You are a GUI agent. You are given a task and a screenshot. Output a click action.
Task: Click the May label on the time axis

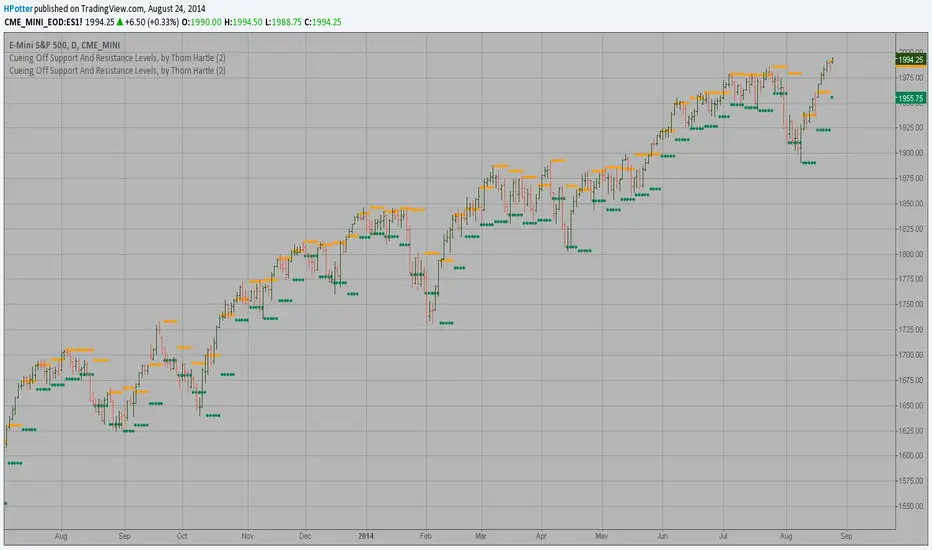(x=602, y=536)
